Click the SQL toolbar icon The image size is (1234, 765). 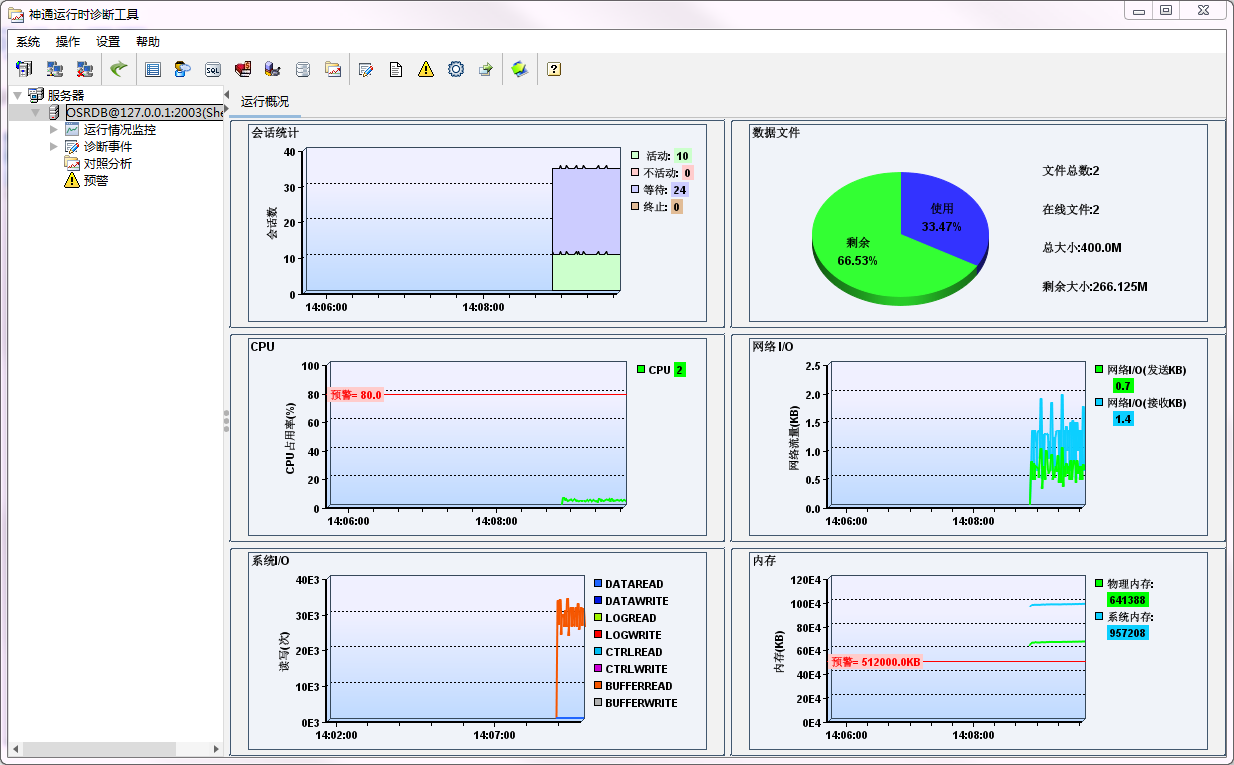pos(213,69)
